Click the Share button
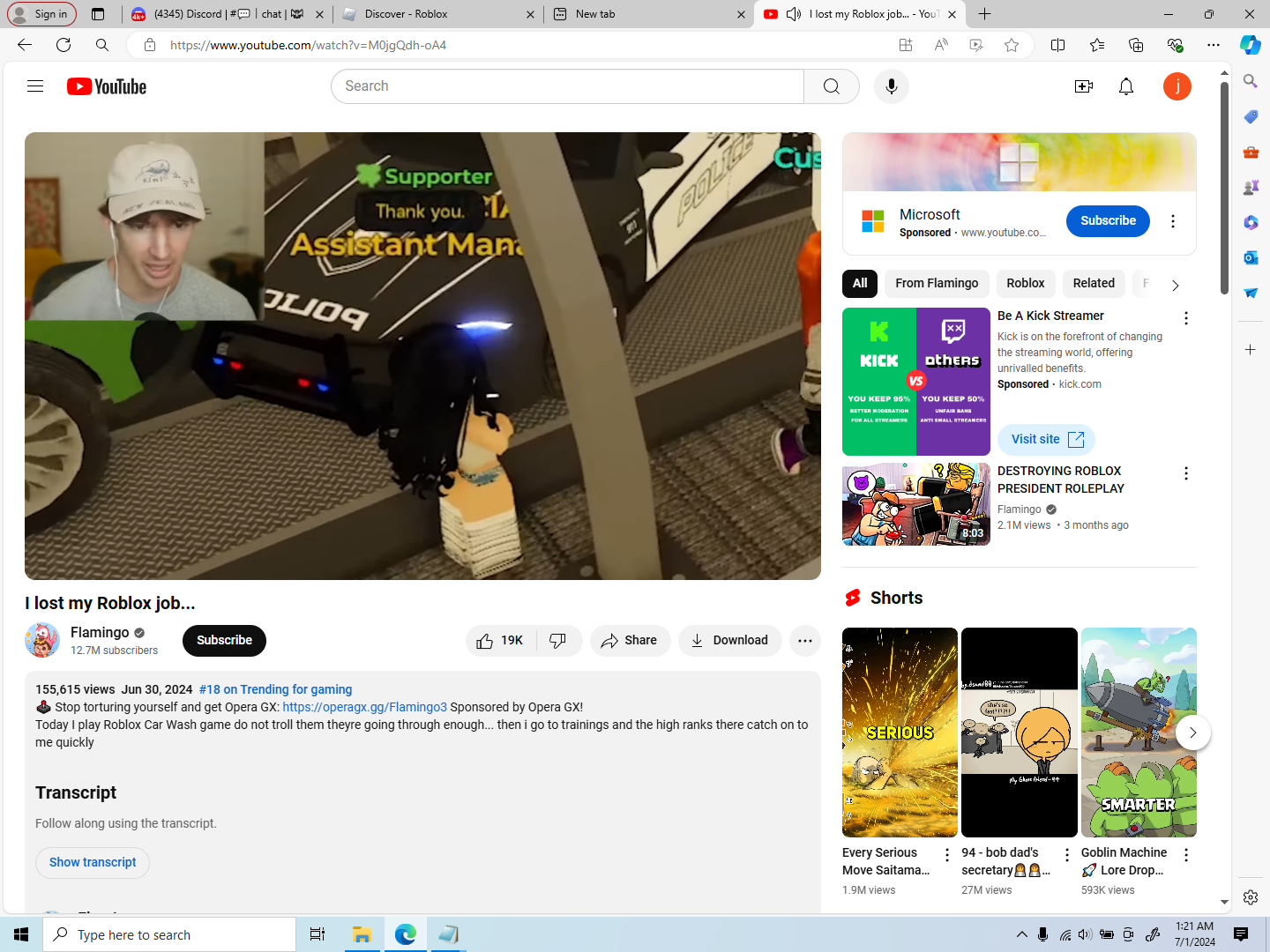The image size is (1270, 952). click(630, 641)
